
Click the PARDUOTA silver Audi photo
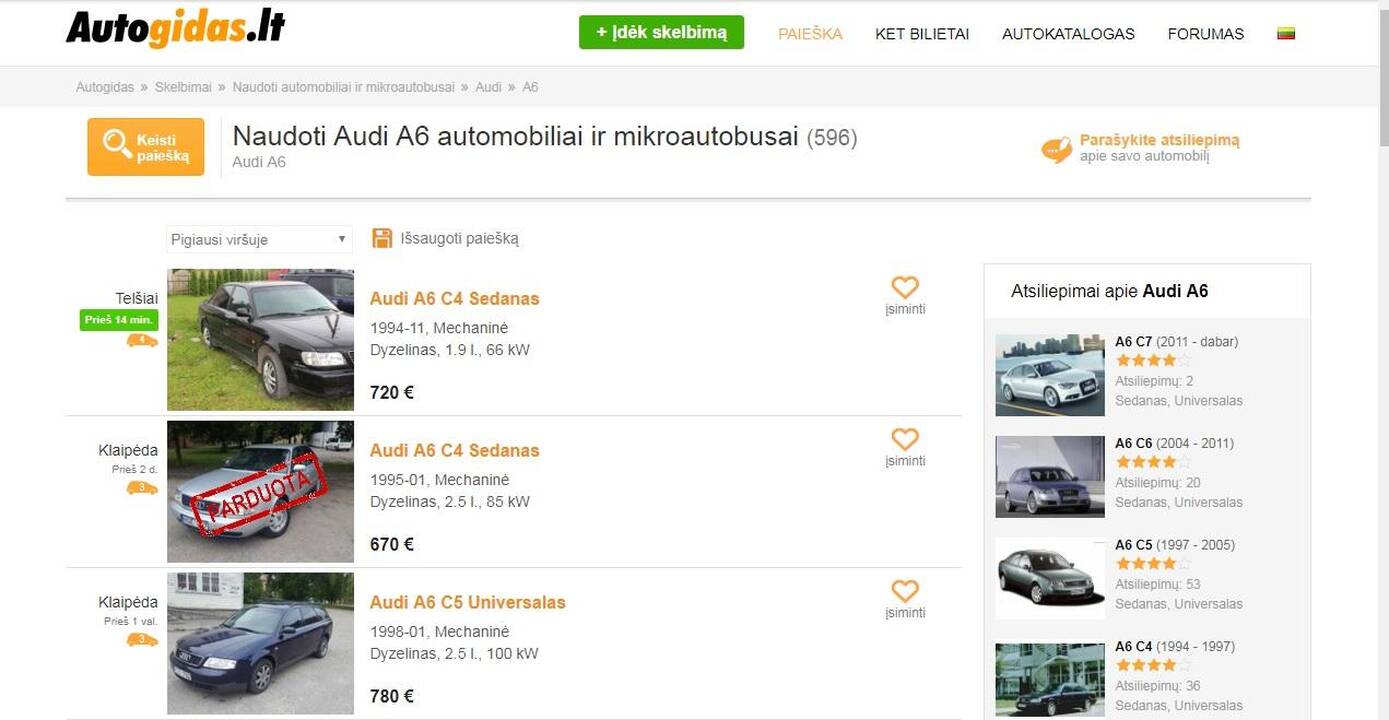(260, 492)
